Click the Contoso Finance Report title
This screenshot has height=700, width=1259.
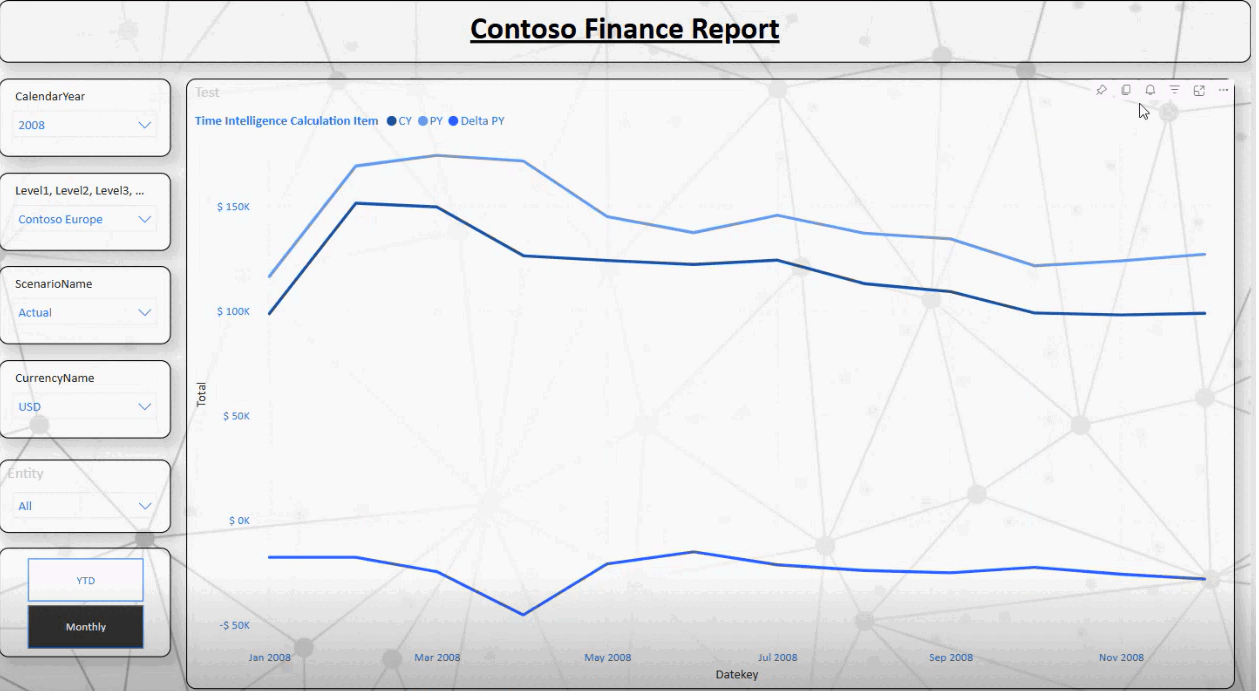coord(625,29)
